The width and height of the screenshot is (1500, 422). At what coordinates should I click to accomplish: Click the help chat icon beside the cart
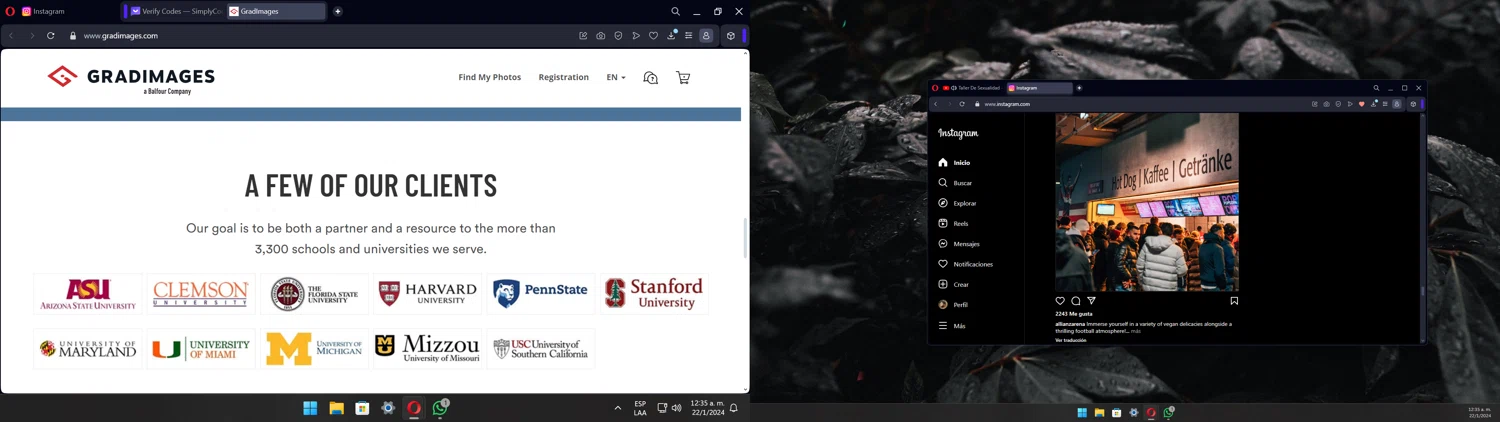(x=651, y=78)
